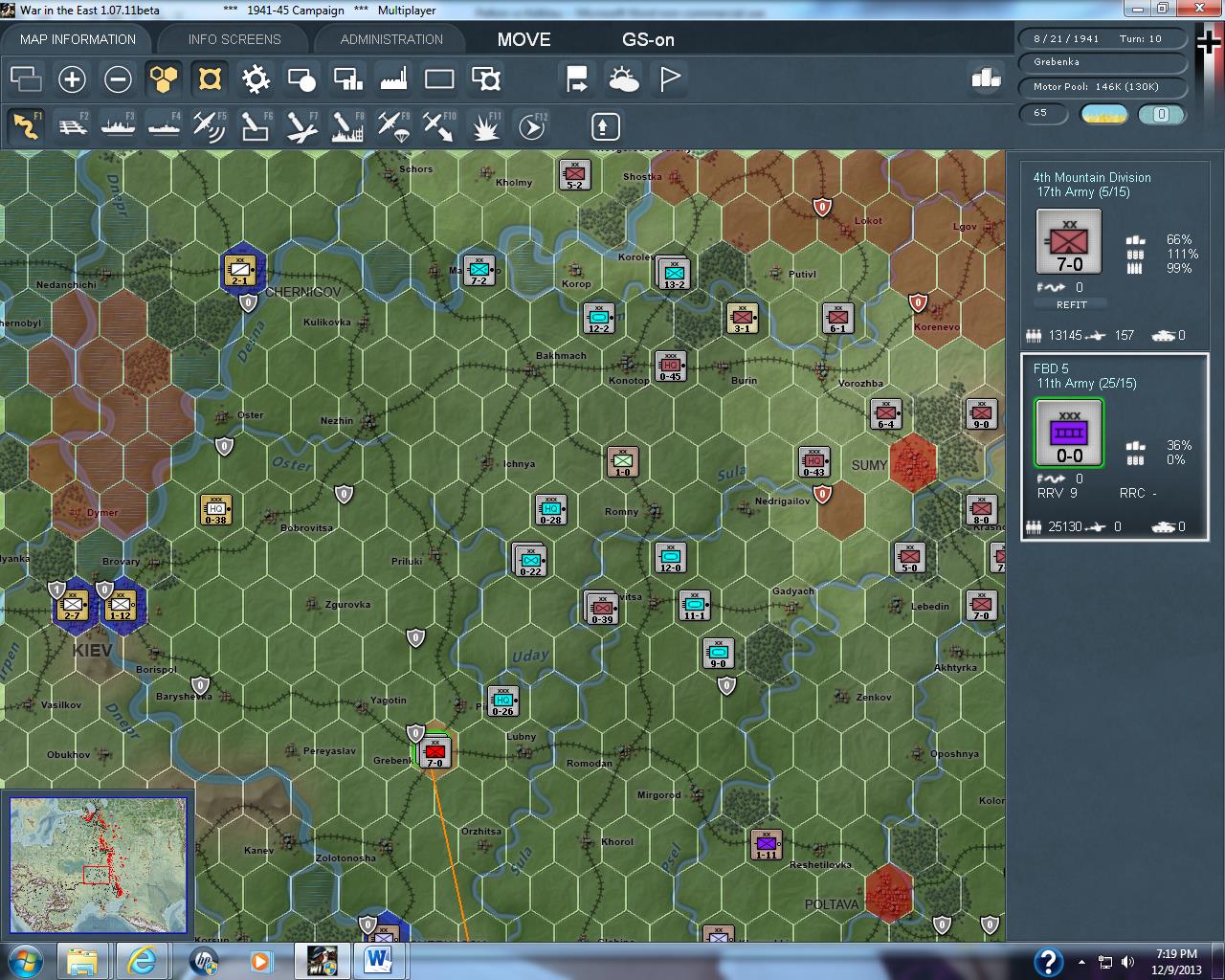This screenshot has width=1225, height=980.
Task: Click the F12 end turn icon
Action: click(531, 126)
